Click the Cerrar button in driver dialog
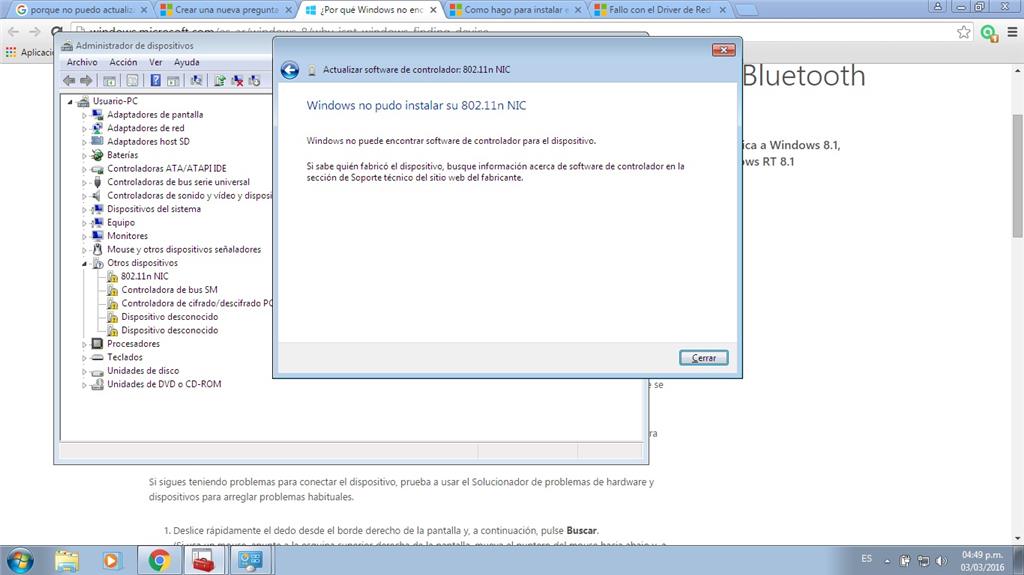This screenshot has height=575, width=1024. 703,357
